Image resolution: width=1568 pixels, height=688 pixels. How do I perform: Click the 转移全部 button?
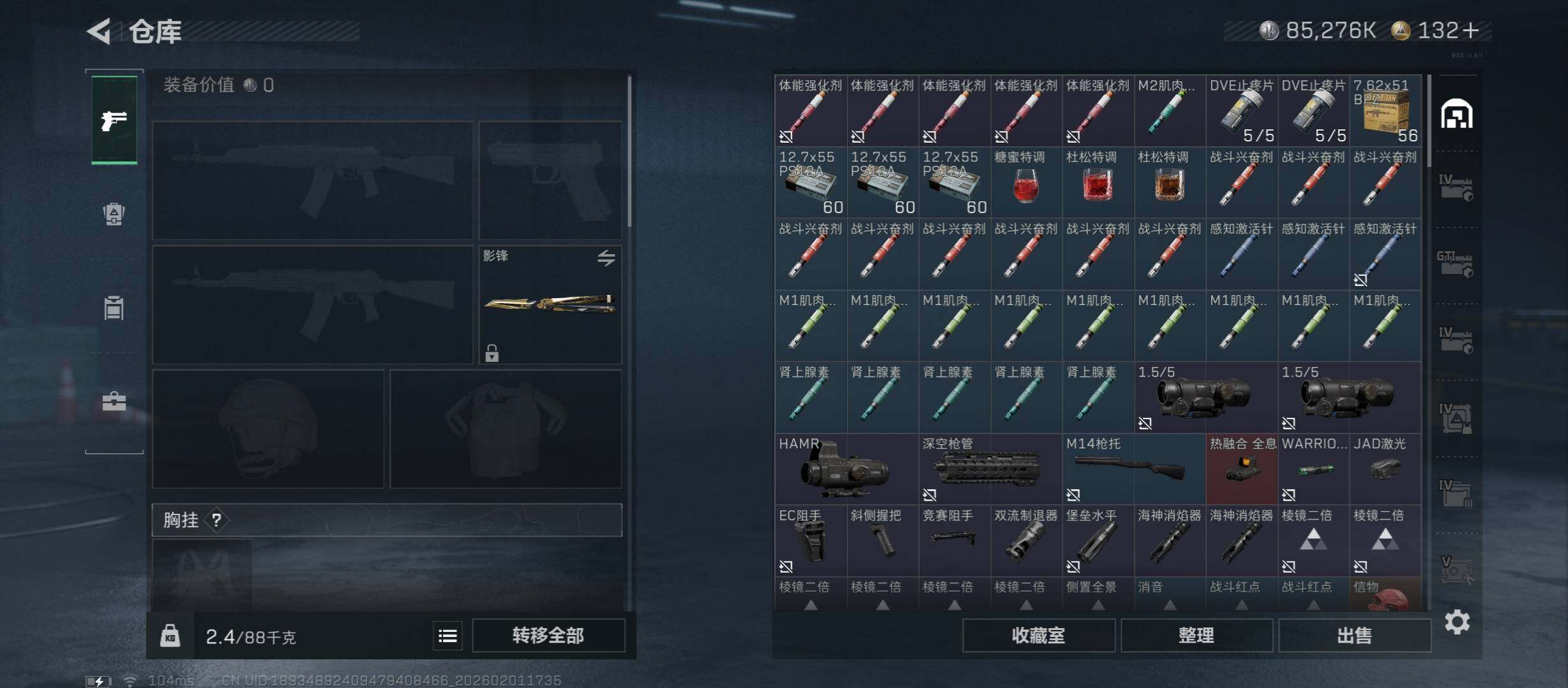pos(548,636)
